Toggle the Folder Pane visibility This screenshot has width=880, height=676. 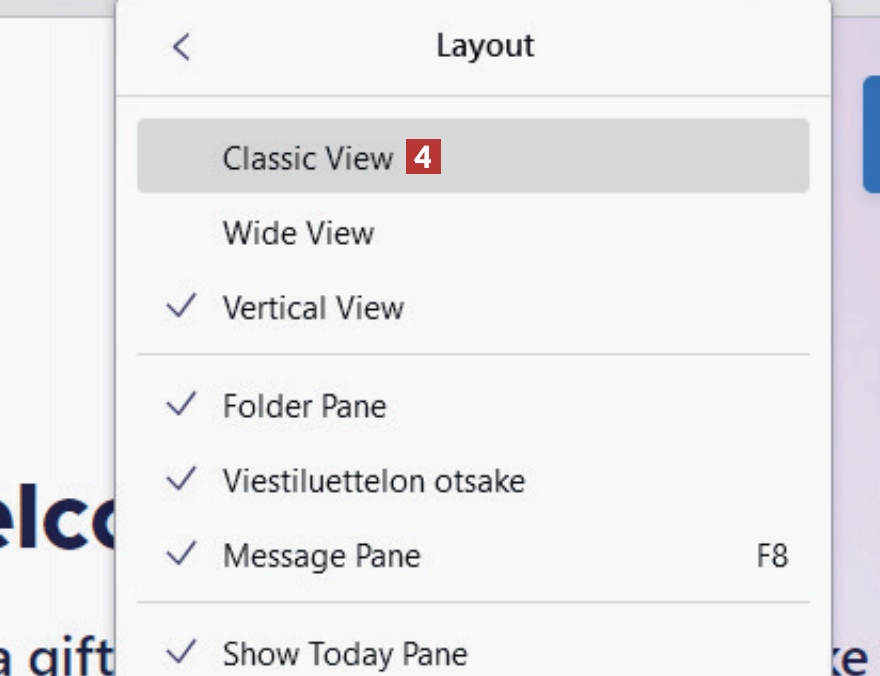point(304,406)
